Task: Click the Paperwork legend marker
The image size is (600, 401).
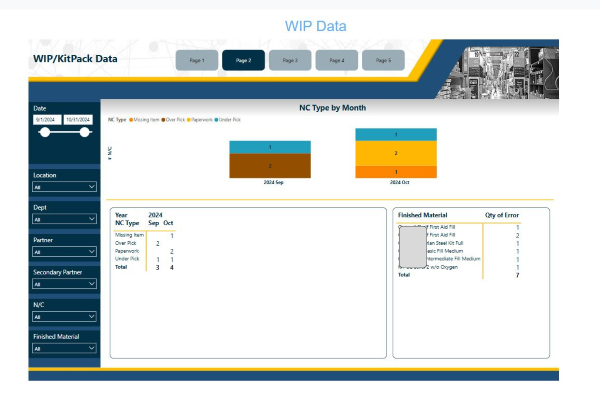Action: coord(189,120)
